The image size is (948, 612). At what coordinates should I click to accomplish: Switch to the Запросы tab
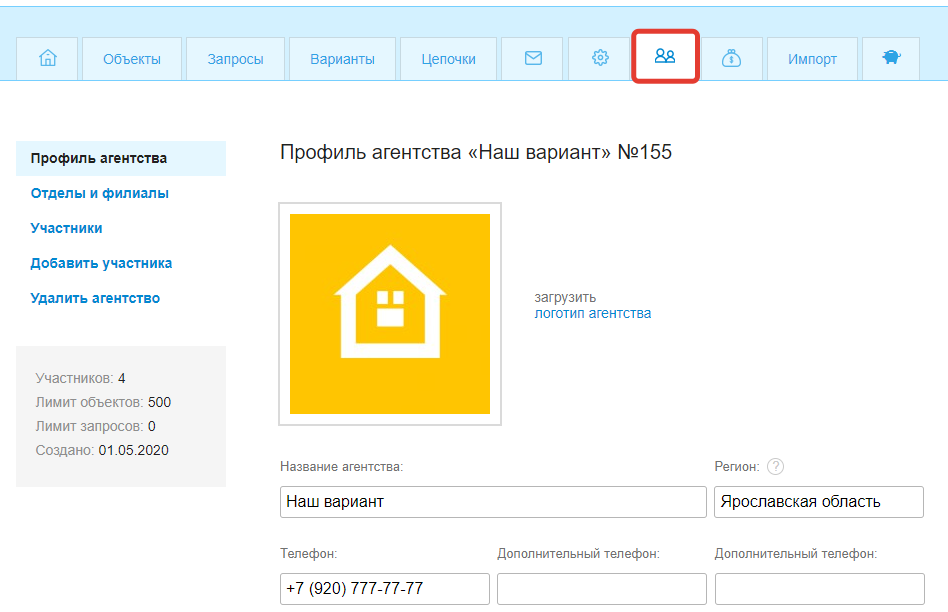pos(236,59)
